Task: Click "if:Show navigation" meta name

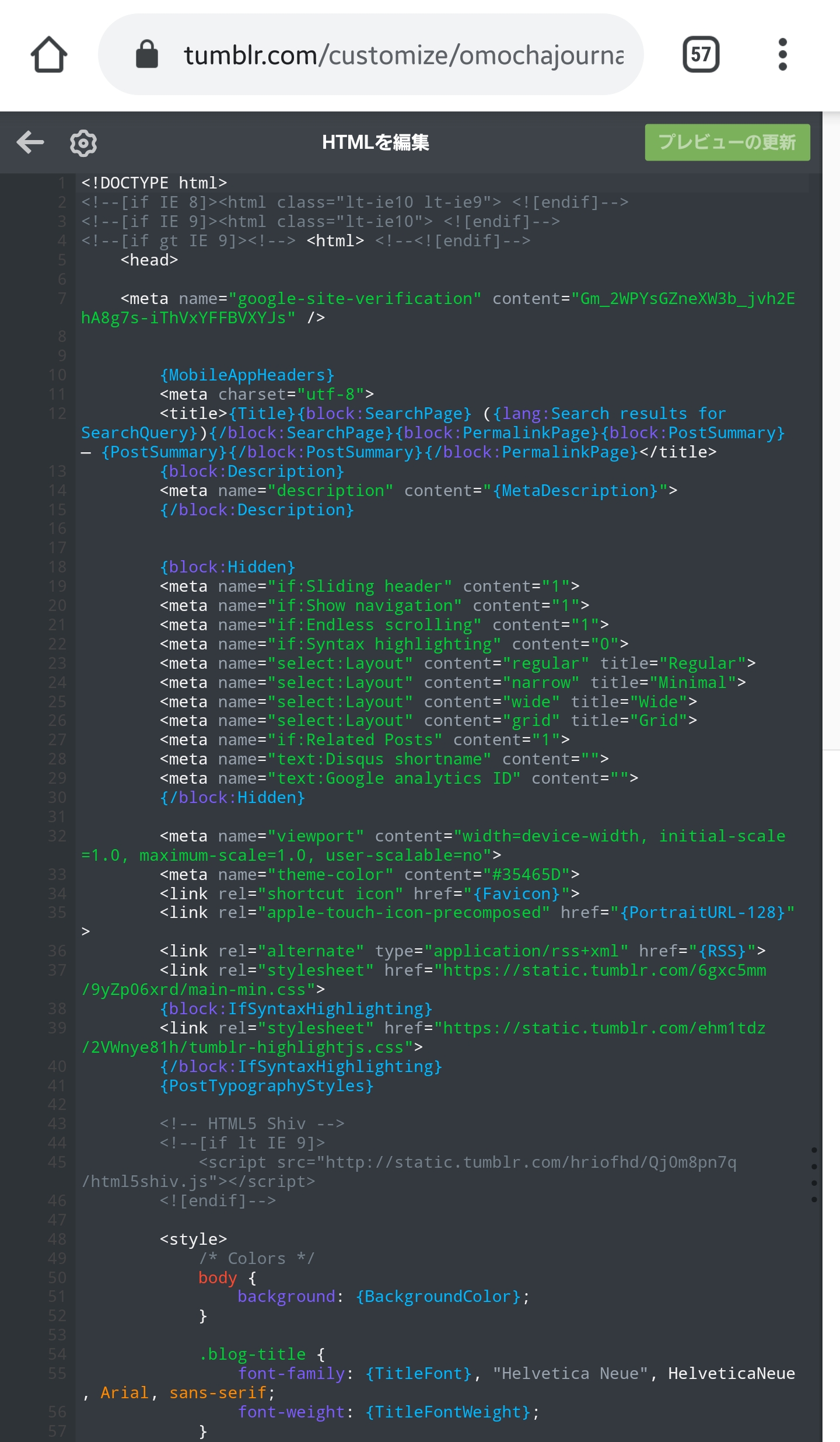Action: tap(365, 606)
